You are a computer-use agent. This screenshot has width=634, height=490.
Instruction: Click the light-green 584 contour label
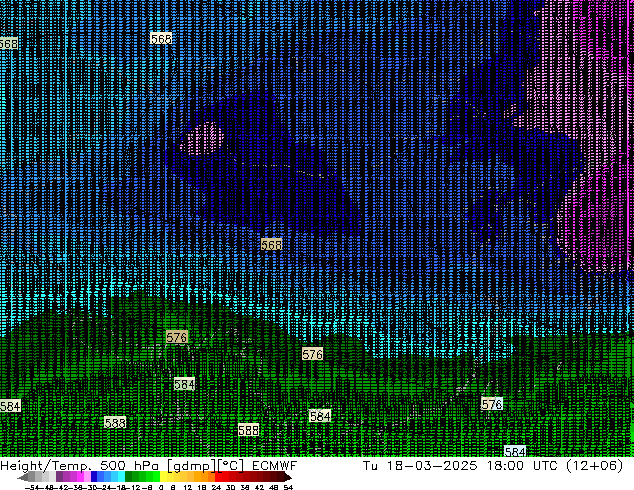pyautogui.click(x=184, y=384)
